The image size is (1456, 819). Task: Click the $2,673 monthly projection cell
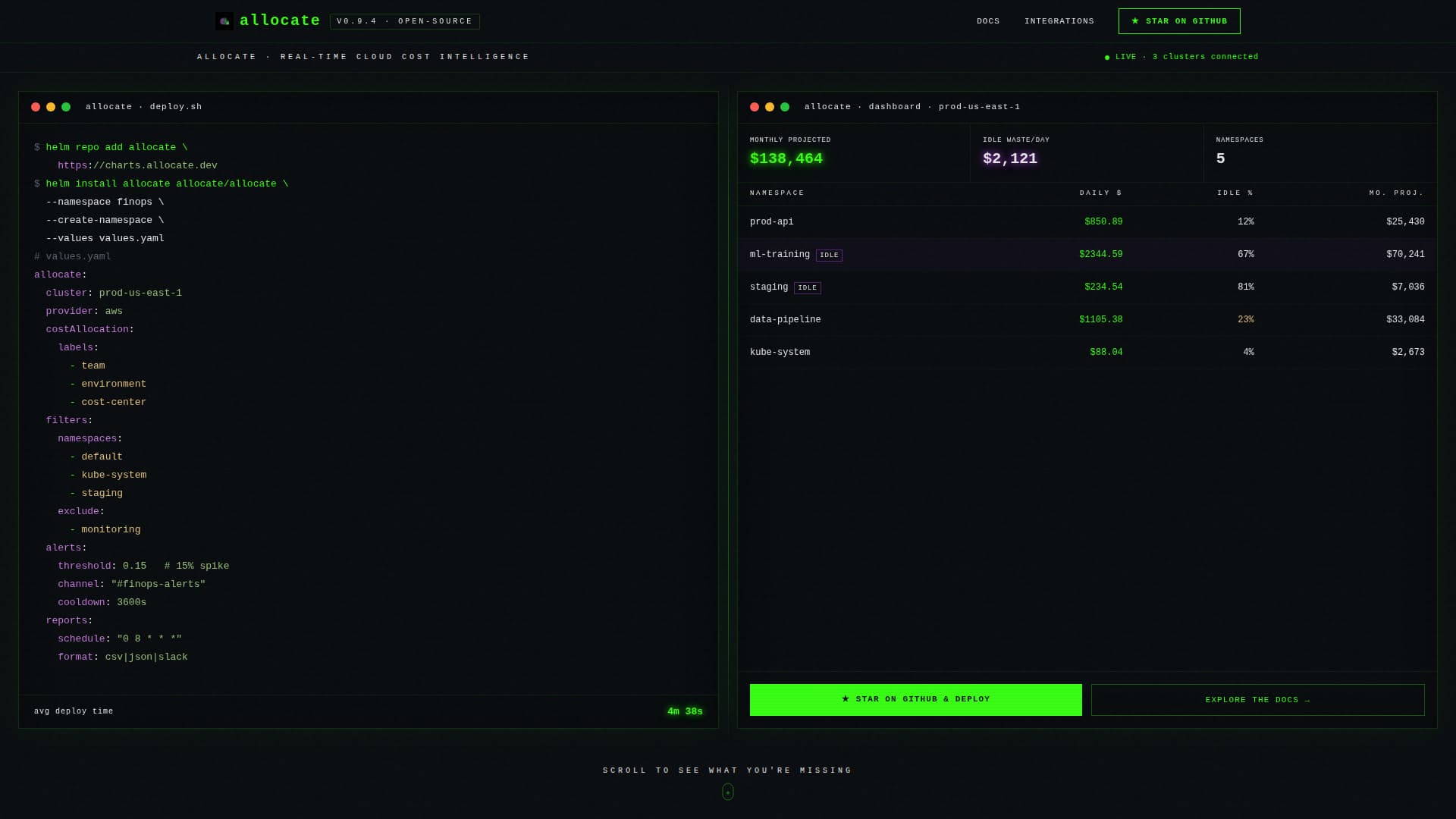pyautogui.click(x=1408, y=353)
